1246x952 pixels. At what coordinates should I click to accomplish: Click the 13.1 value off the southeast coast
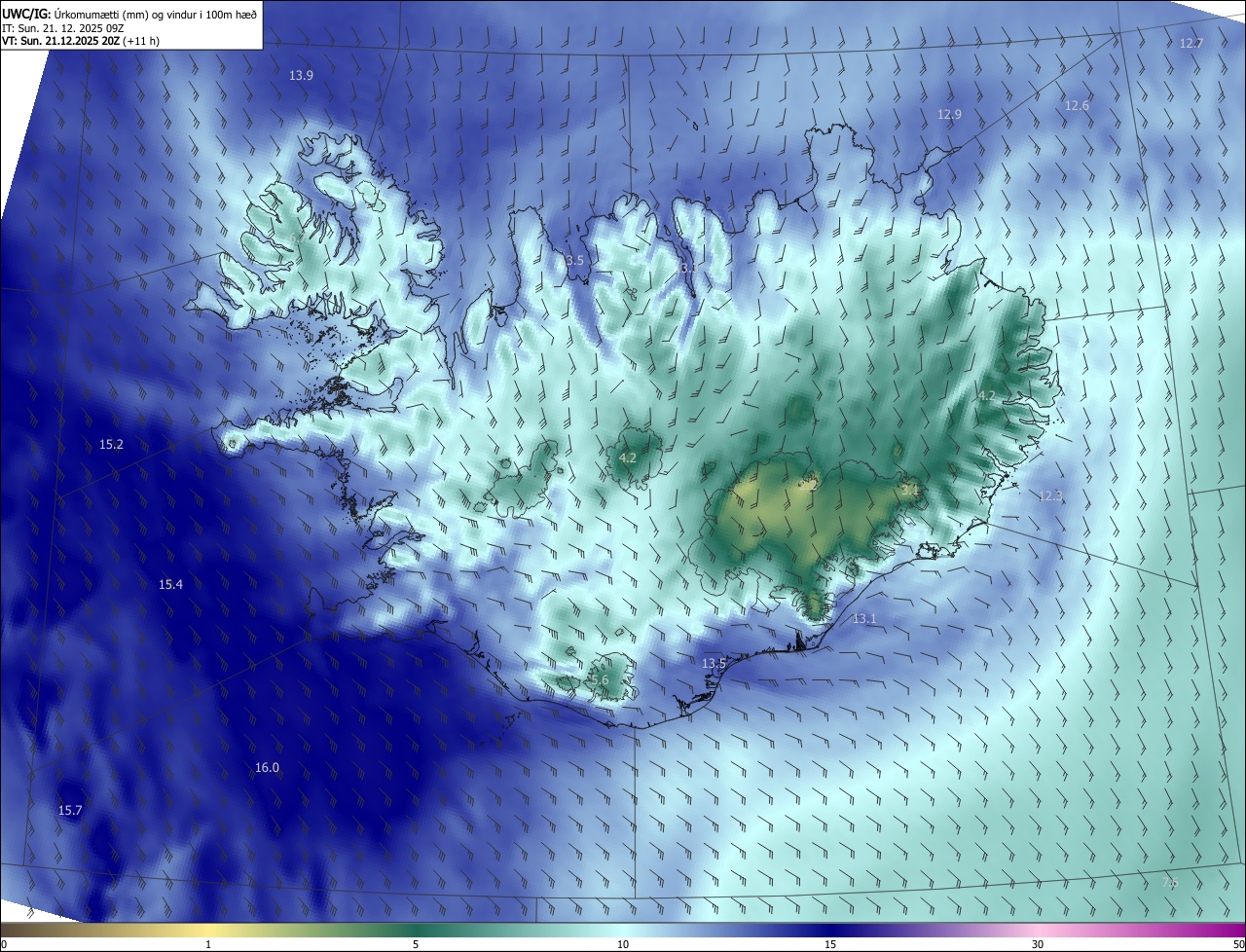(864, 618)
